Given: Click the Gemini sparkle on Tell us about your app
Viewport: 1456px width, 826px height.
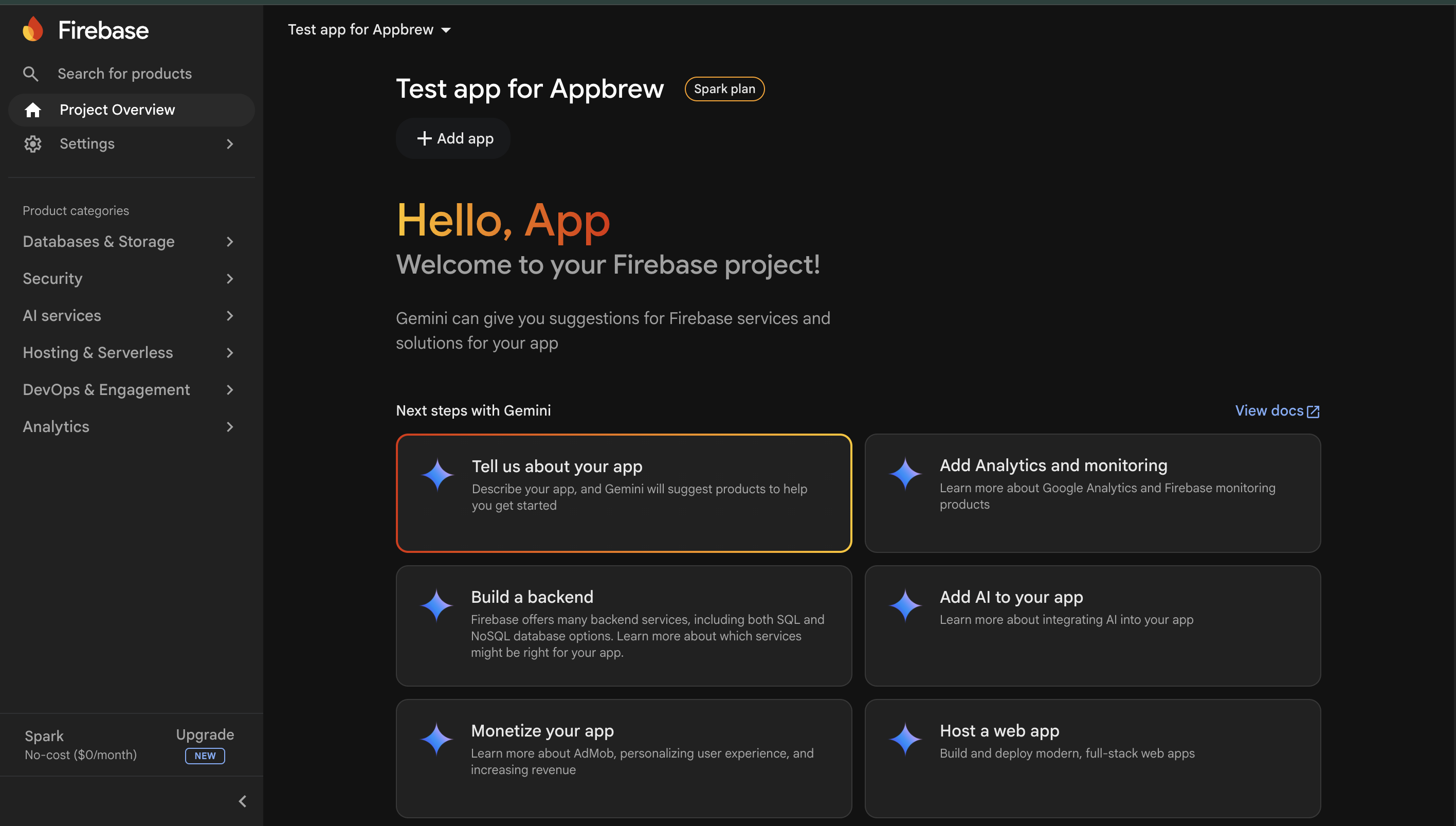Looking at the screenshot, I should pyautogui.click(x=438, y=475).
